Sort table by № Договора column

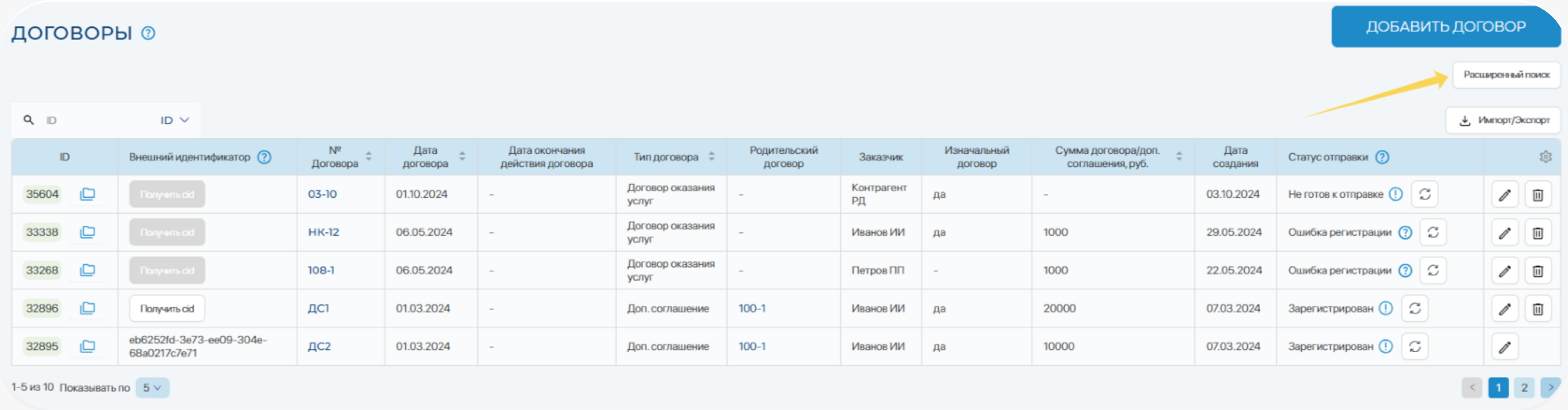coord(368,157)
